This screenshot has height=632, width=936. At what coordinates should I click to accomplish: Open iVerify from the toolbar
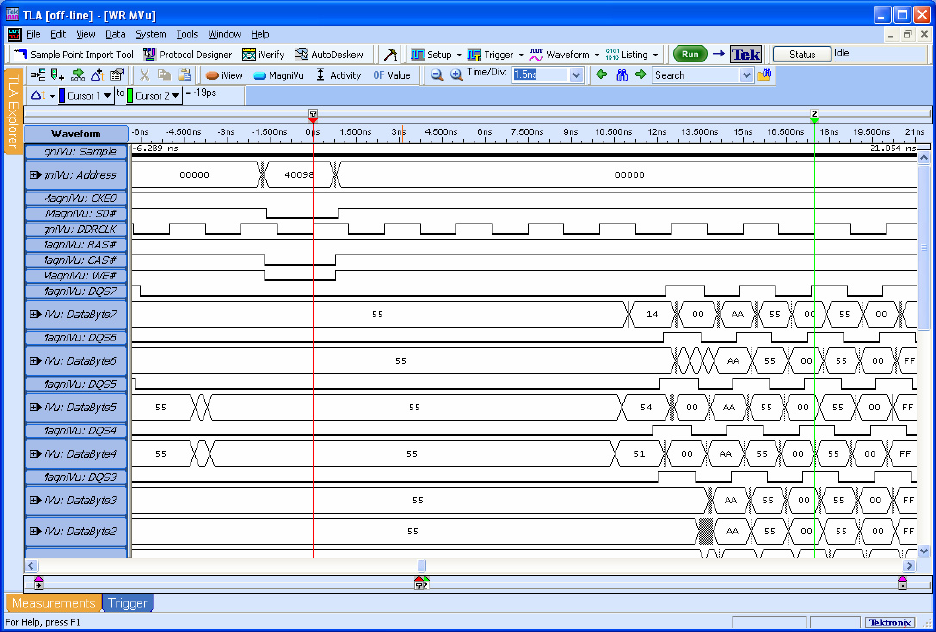[x=263, y=54]
